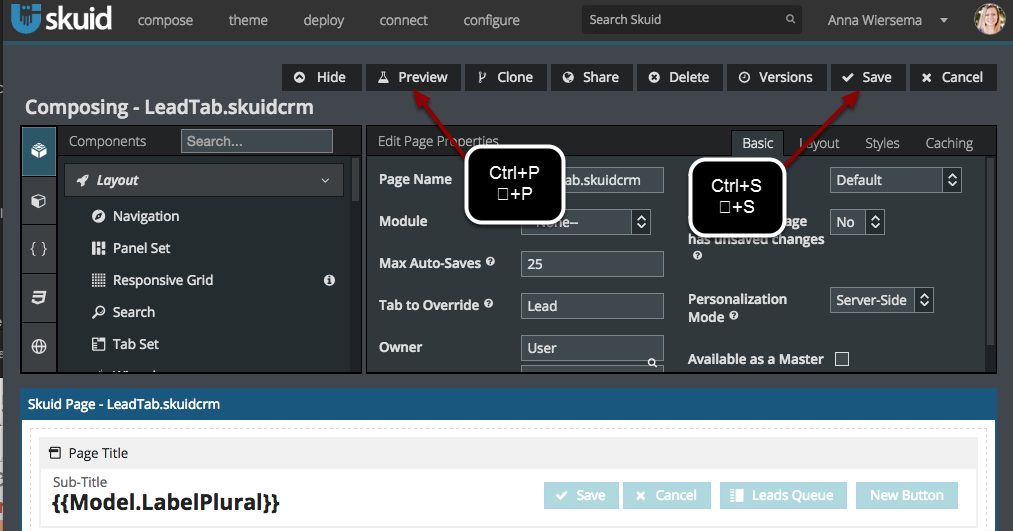Screen dimensions: 1013x531
Task: Edit the Tab to Override field
Action: tap(592, 306)
